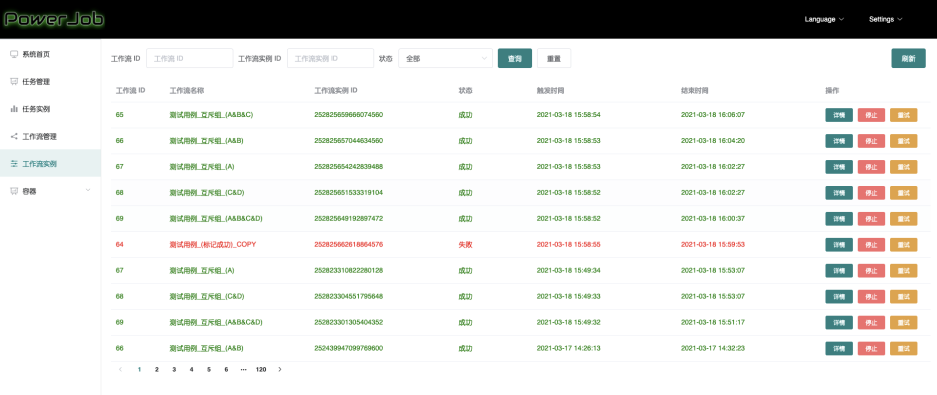
Task: Focus the 工作流 ID input field
Action: [x=189, y=59]
